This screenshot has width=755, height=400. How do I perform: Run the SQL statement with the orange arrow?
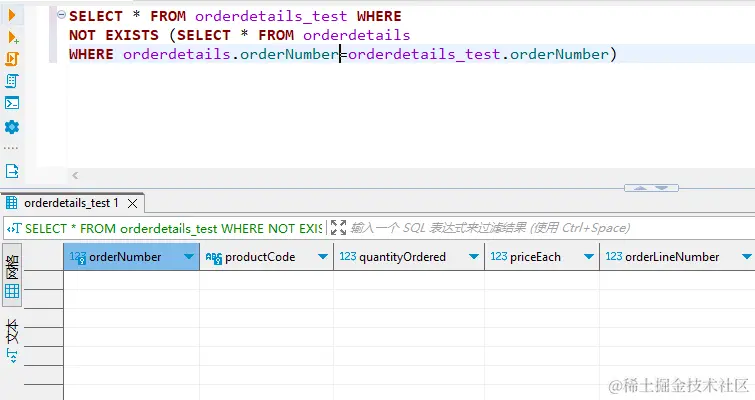tap(12, 15)
